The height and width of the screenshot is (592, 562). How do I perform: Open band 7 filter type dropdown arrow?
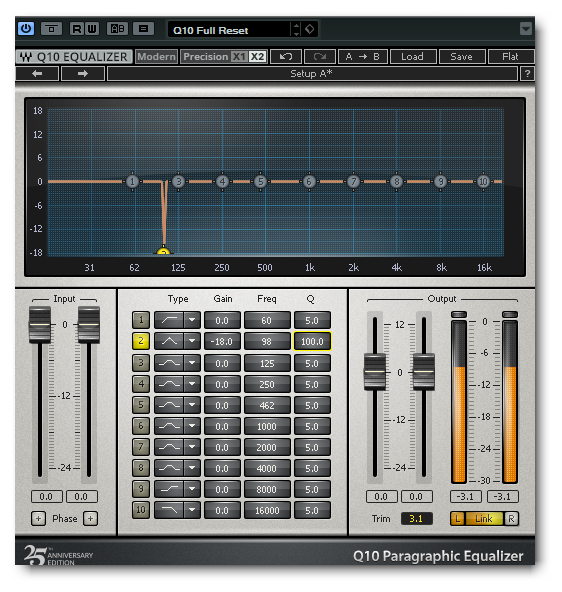click(192, 447)
